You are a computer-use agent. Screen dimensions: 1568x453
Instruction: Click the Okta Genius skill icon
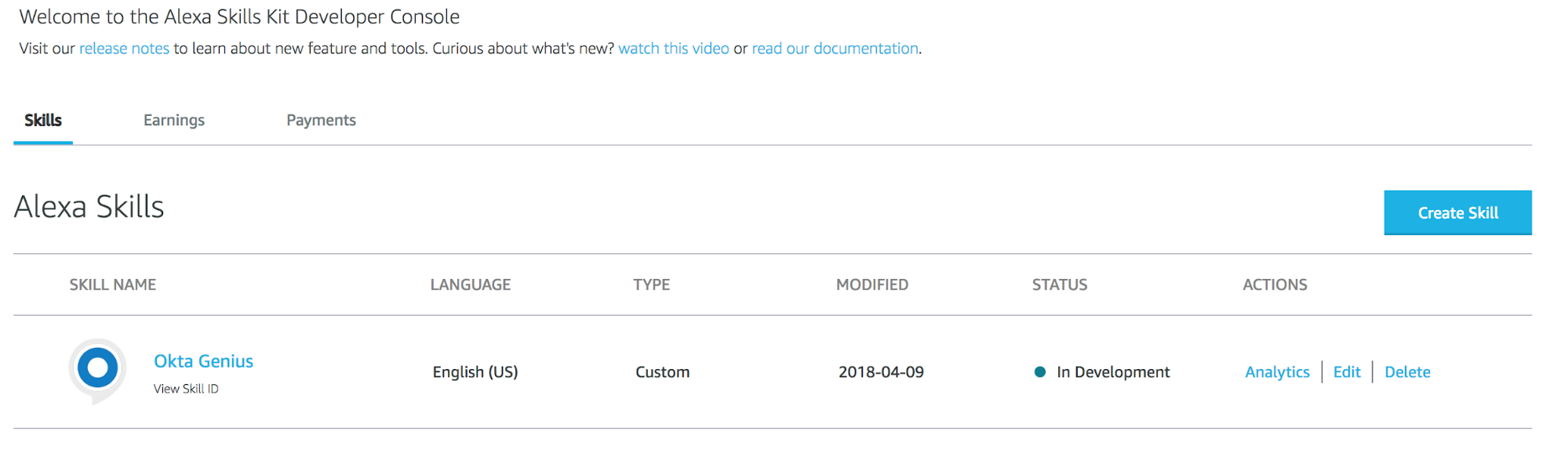click(98, 368)
